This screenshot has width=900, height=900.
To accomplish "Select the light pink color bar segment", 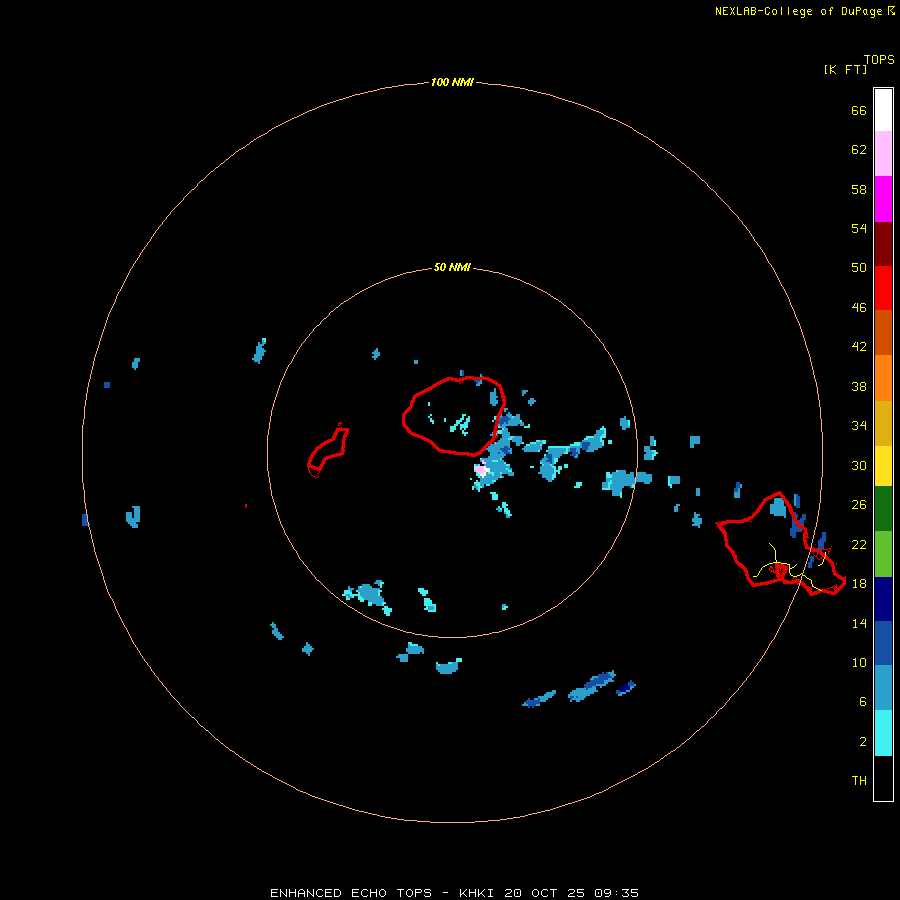I will click(883, 153).
